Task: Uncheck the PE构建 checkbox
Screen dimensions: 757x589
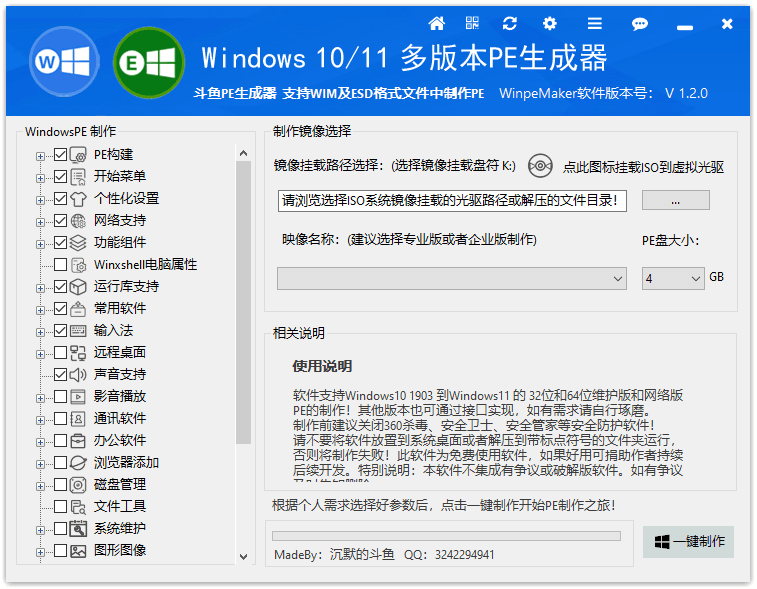Action: pyautogui.click(x=60, y=154)
